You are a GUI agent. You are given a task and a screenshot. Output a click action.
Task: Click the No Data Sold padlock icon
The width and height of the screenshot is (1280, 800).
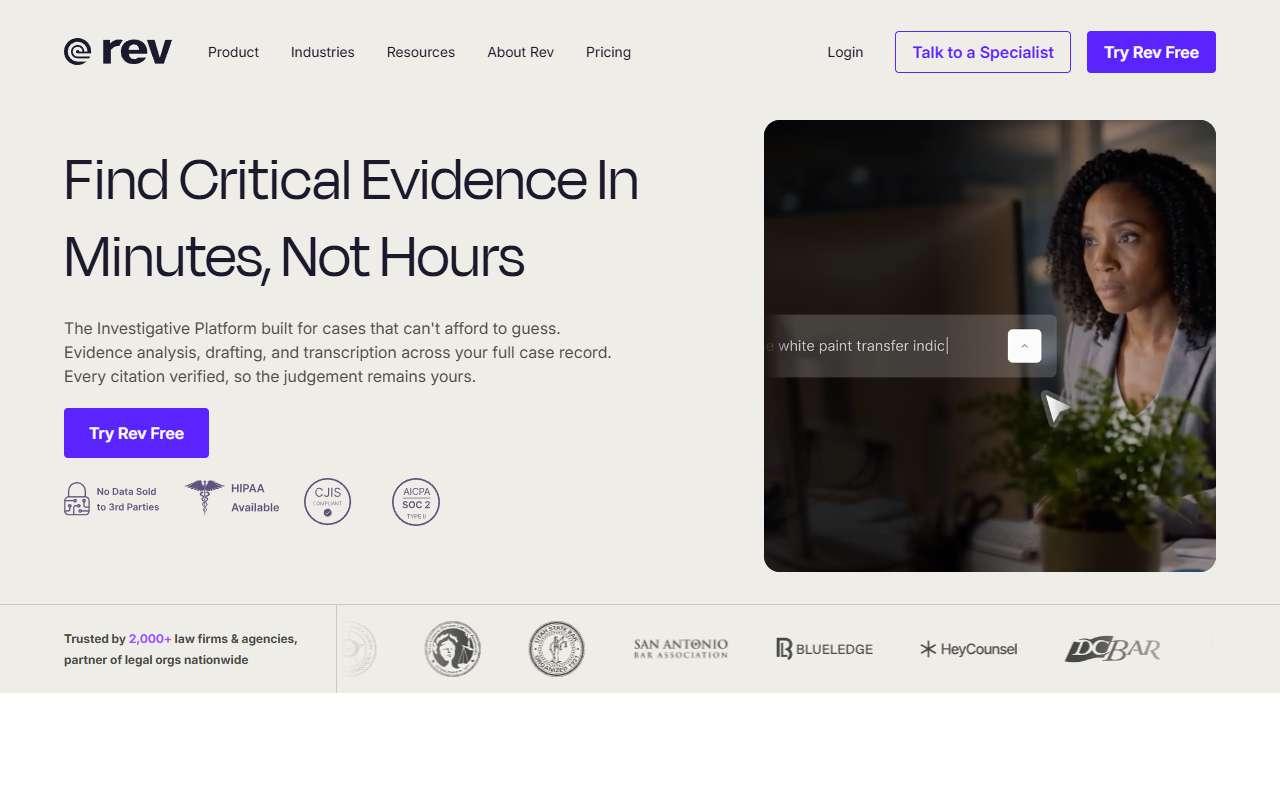coord(77,499)
